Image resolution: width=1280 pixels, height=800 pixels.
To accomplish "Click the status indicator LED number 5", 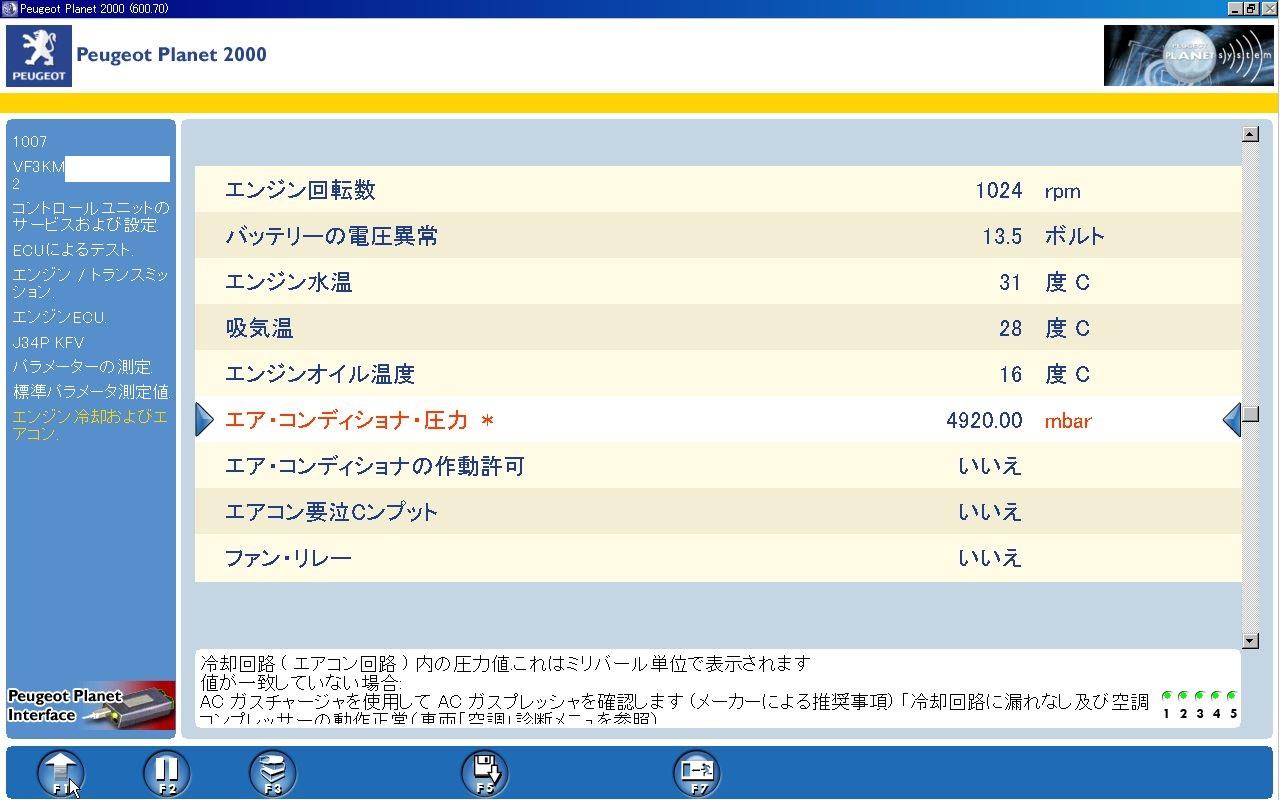I will 1232,696.
